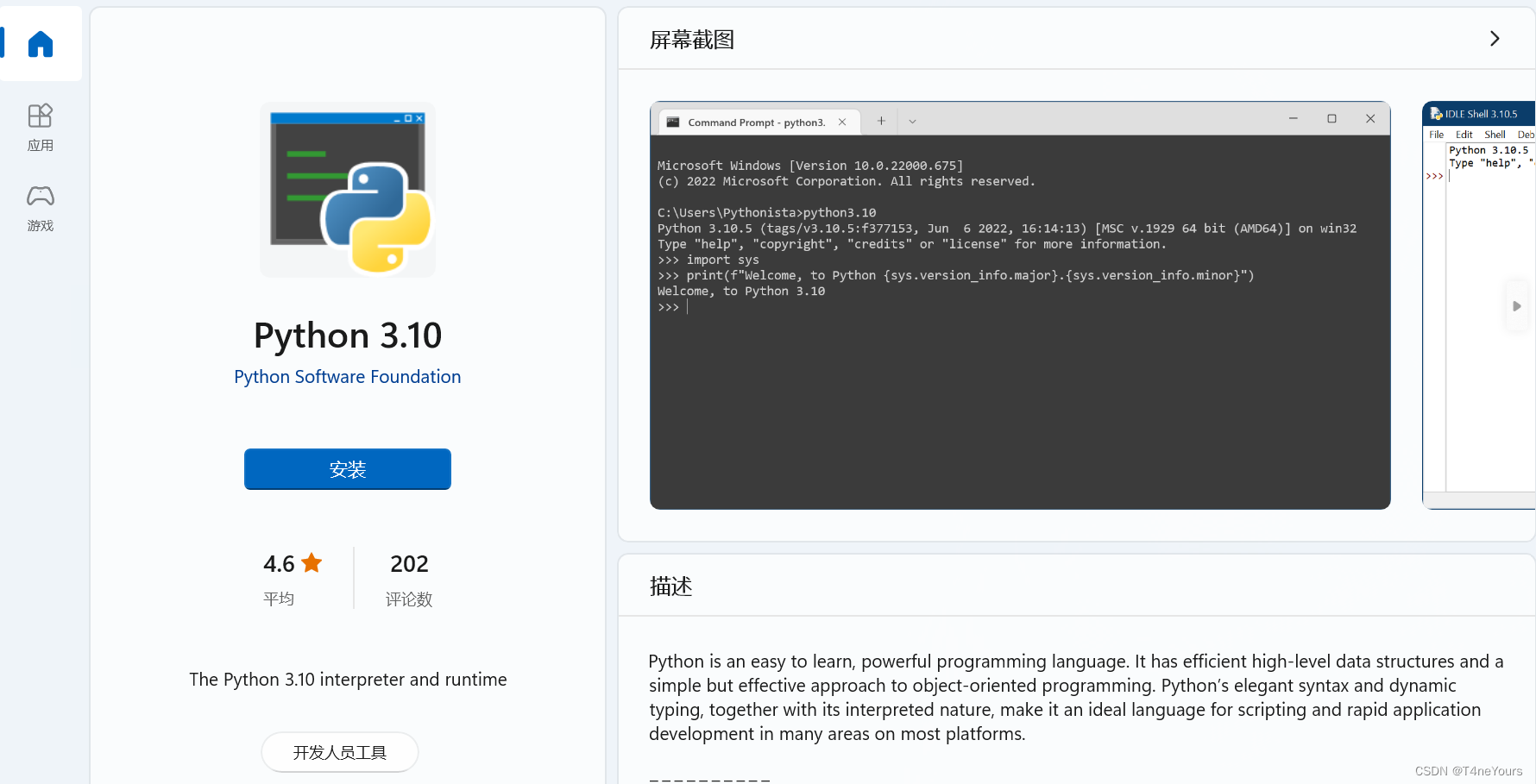Click the Python 3.10 app title
Viewport: 1536px width, 784px height.
[x=348, y=336]
